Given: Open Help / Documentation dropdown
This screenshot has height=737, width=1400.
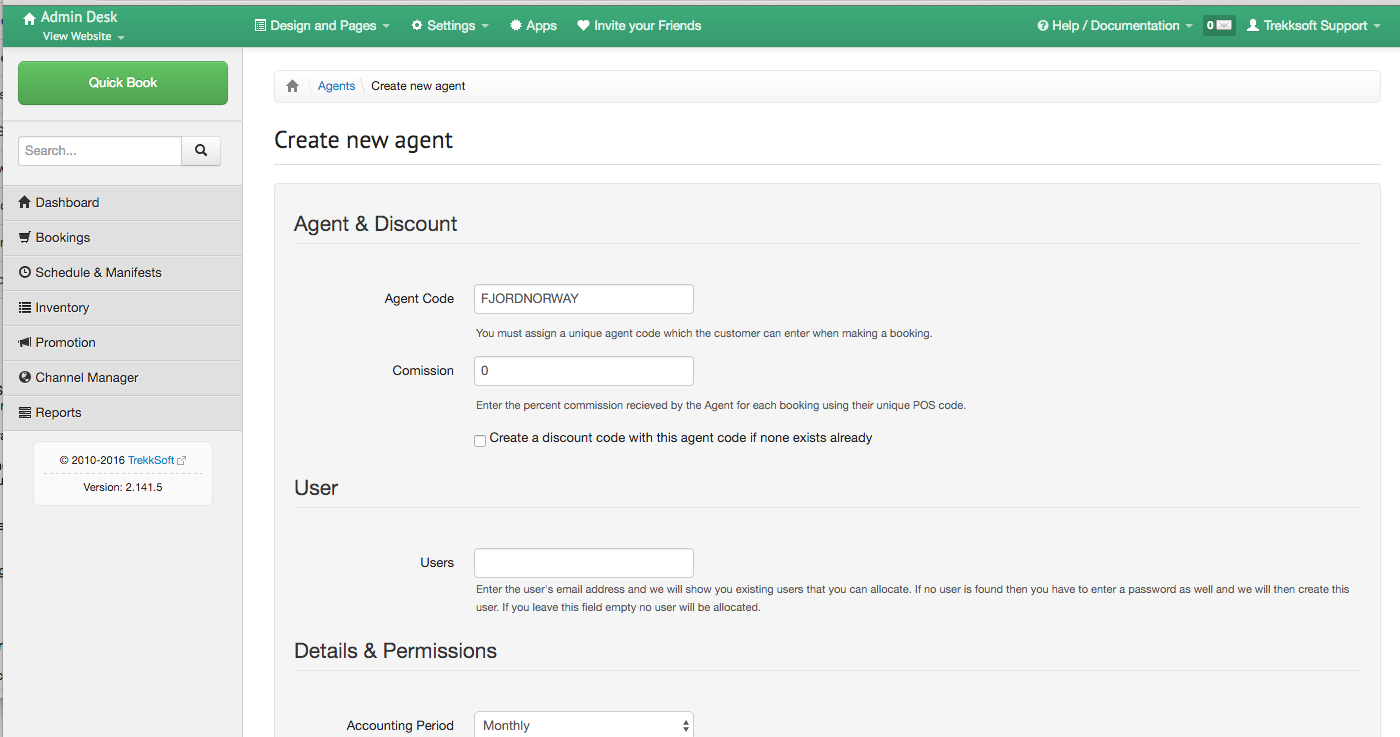Looking at the screenshot, I should (1115, 25).
